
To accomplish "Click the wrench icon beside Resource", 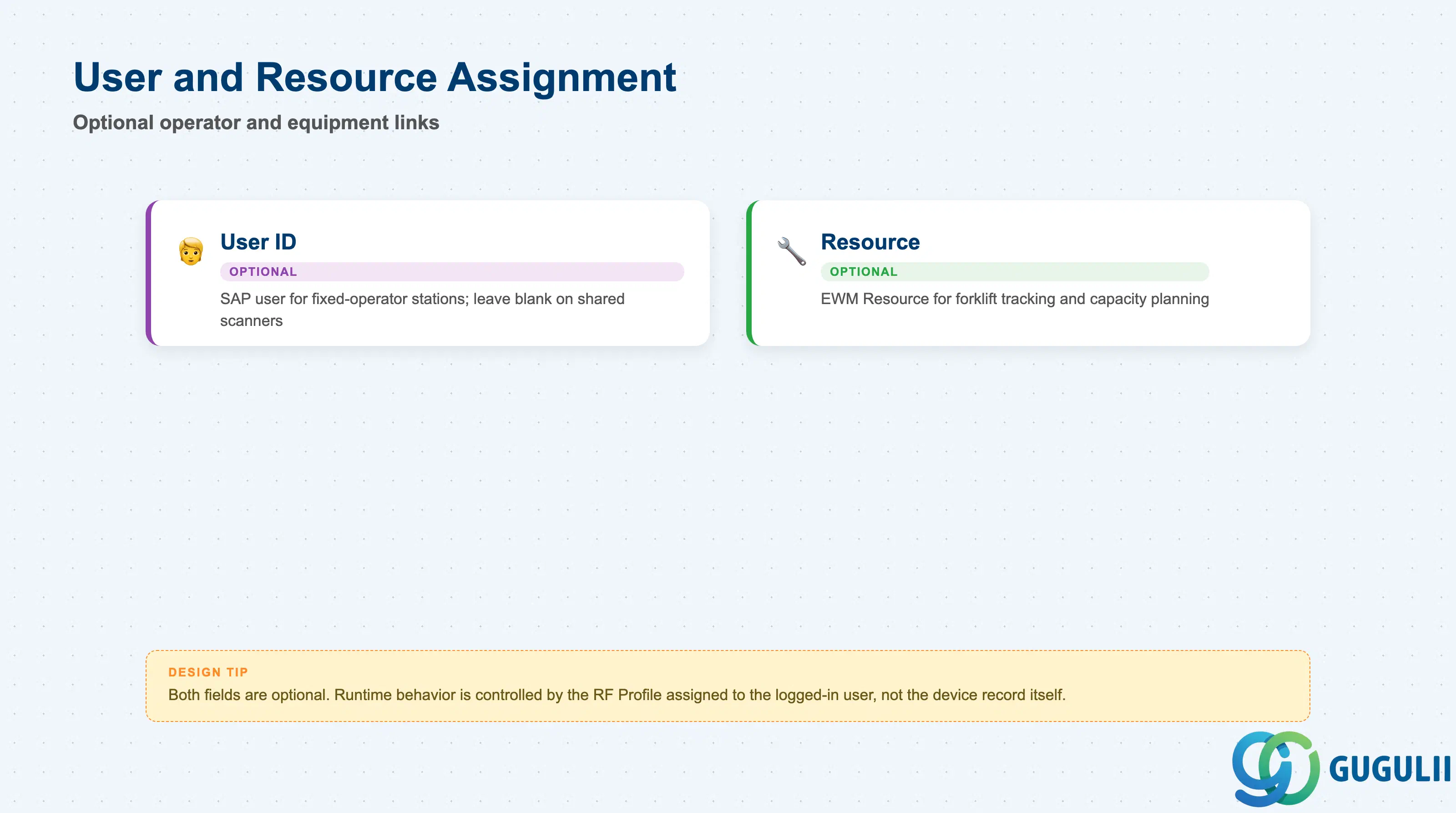I will click(x=791, y=251).
